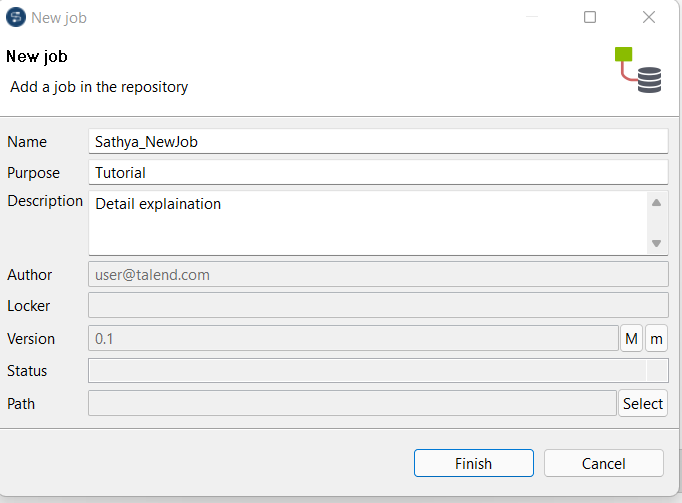
Task: Focus the Purpose field with Tutorial
Action: [x=378, y=172]
